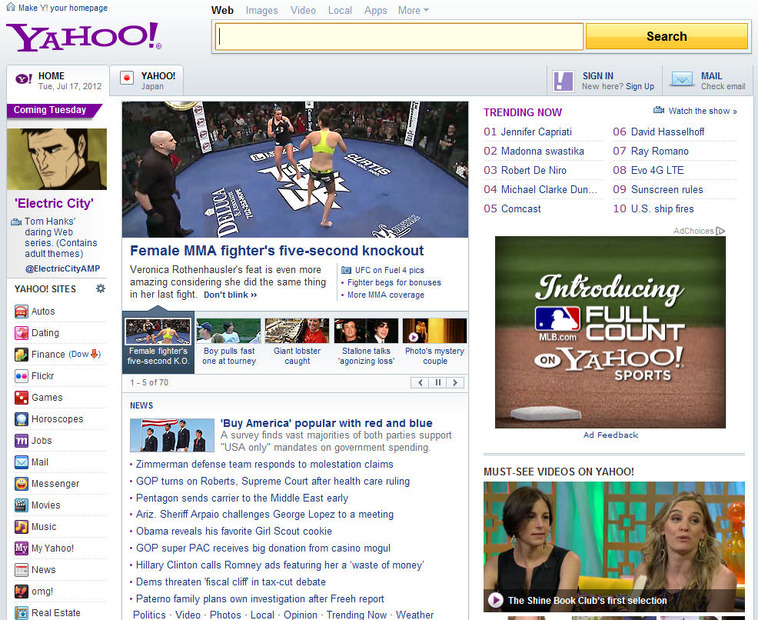Screen dimensions: 758x620
Task: Open the Fighter begs for bonuses link
Action: [394, 283]
